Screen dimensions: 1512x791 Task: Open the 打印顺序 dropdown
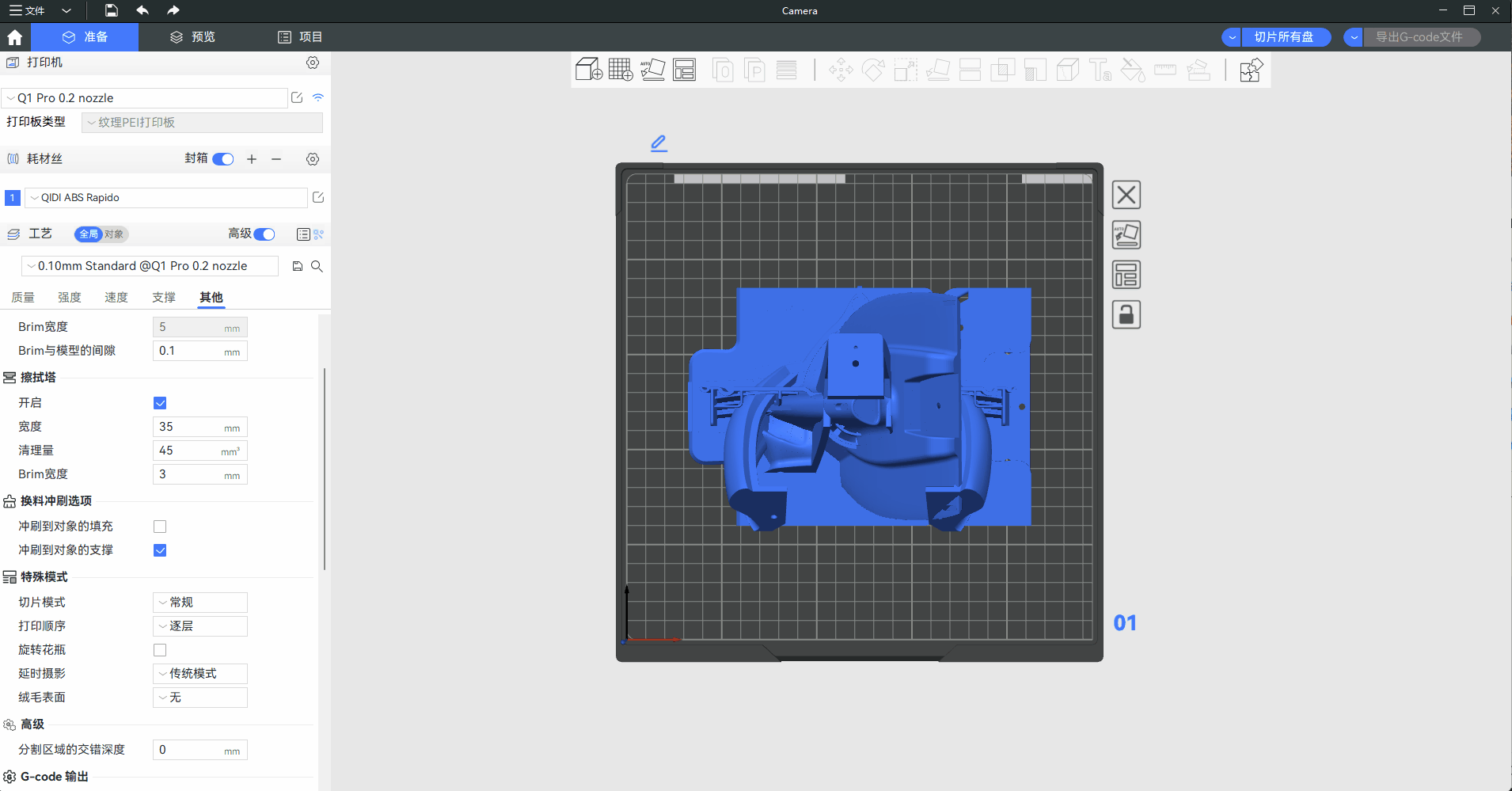click(200, 626)
